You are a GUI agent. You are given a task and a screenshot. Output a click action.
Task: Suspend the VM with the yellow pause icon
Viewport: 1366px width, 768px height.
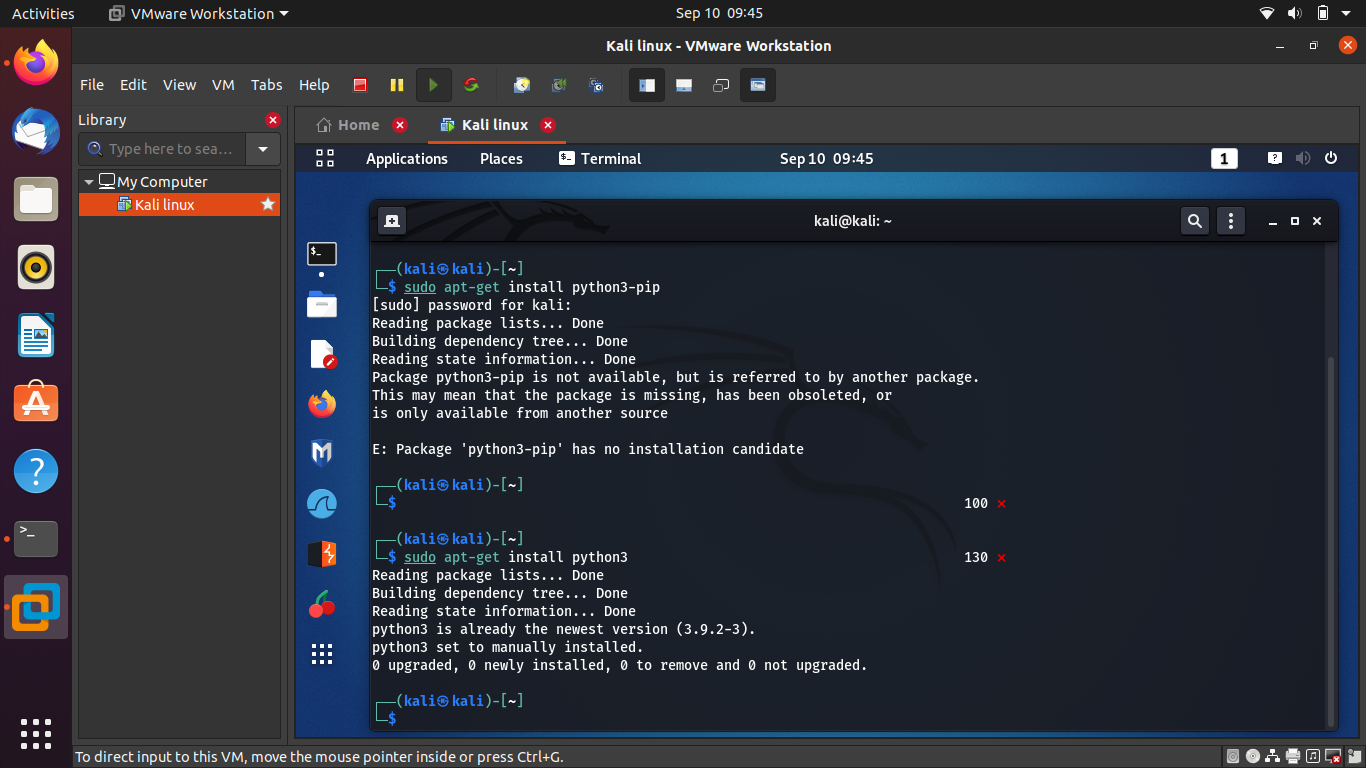(x=397, y=85)
